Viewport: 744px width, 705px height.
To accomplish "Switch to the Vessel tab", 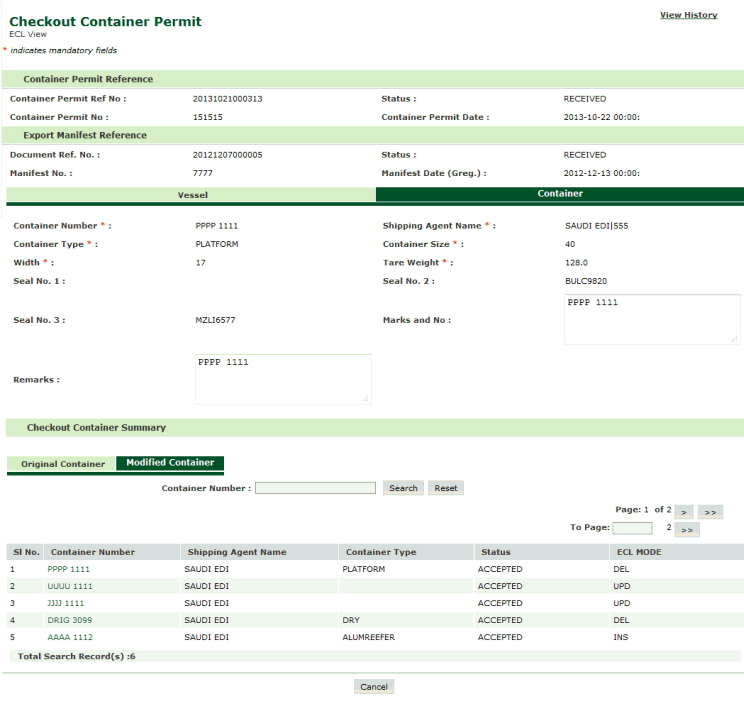I will click(192, 195).
